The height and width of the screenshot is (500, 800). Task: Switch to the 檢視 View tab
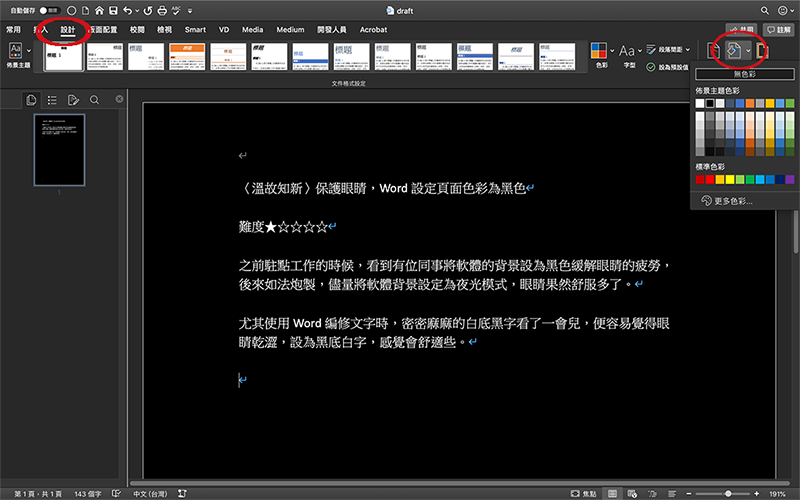tap(164, 30)
